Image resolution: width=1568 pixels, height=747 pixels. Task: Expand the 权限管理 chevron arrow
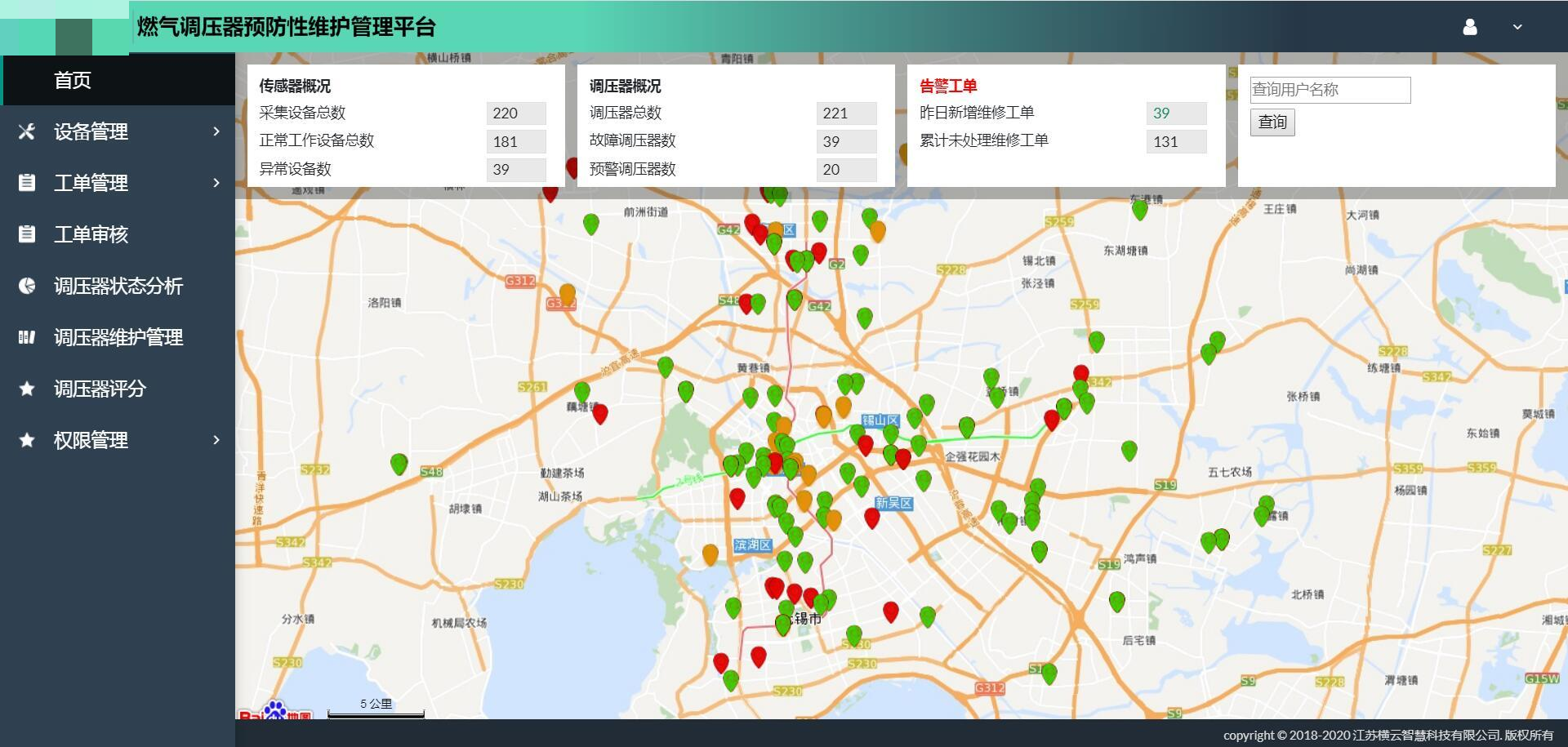coord(216,440)
